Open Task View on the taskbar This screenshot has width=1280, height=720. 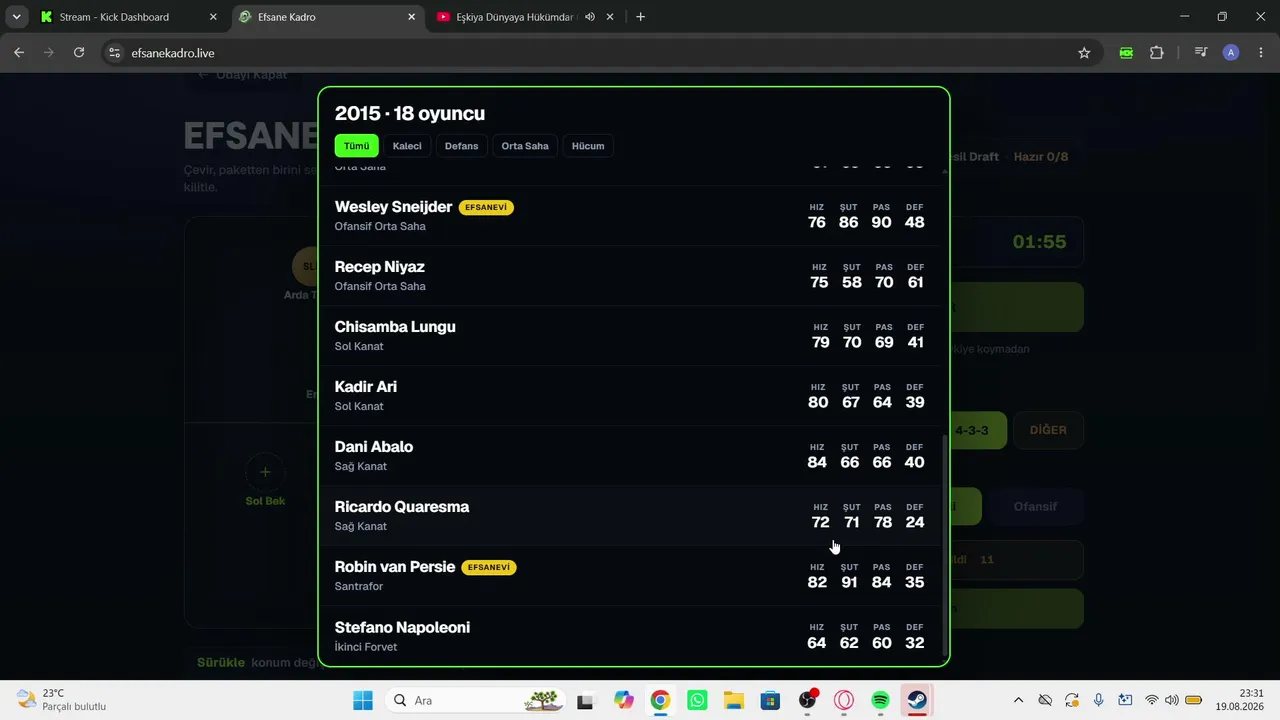586,700
